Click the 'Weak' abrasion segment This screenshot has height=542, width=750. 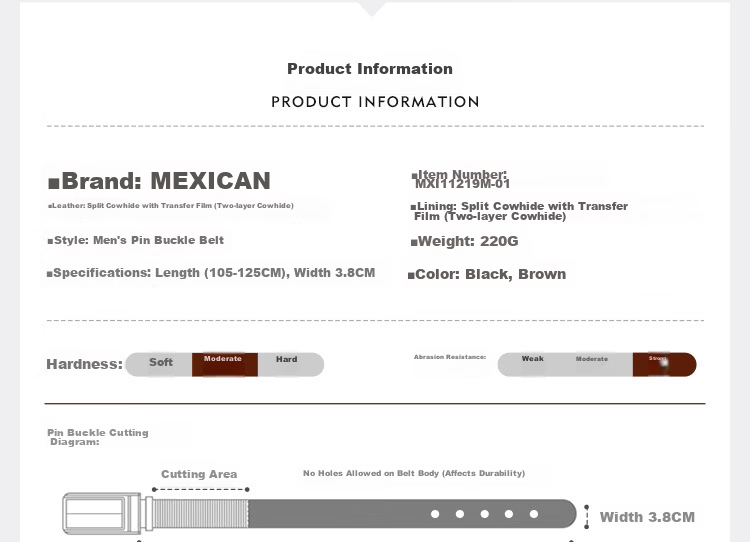531,365
